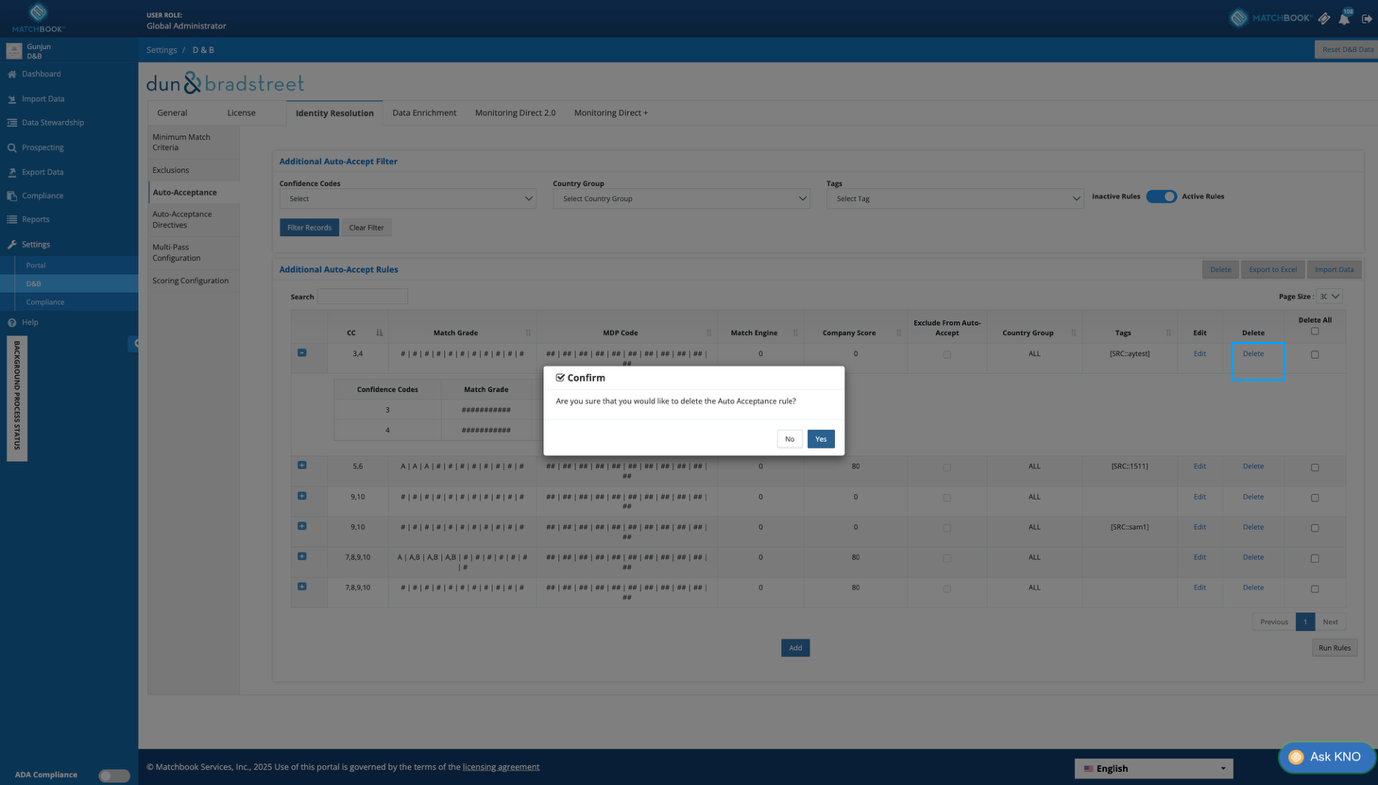This screenshot has height=785, width=1378.
Task: Click the Export Data sidebar icon
Action: 12,172
